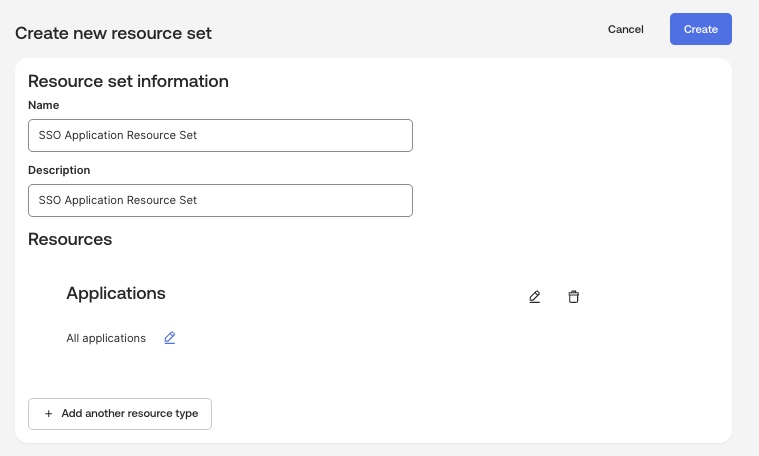Click the plus icon in Add another resource type
Image resolution: width=759 pixels, height=456 pixels.
pyautogui.click(x=48, y=414)
